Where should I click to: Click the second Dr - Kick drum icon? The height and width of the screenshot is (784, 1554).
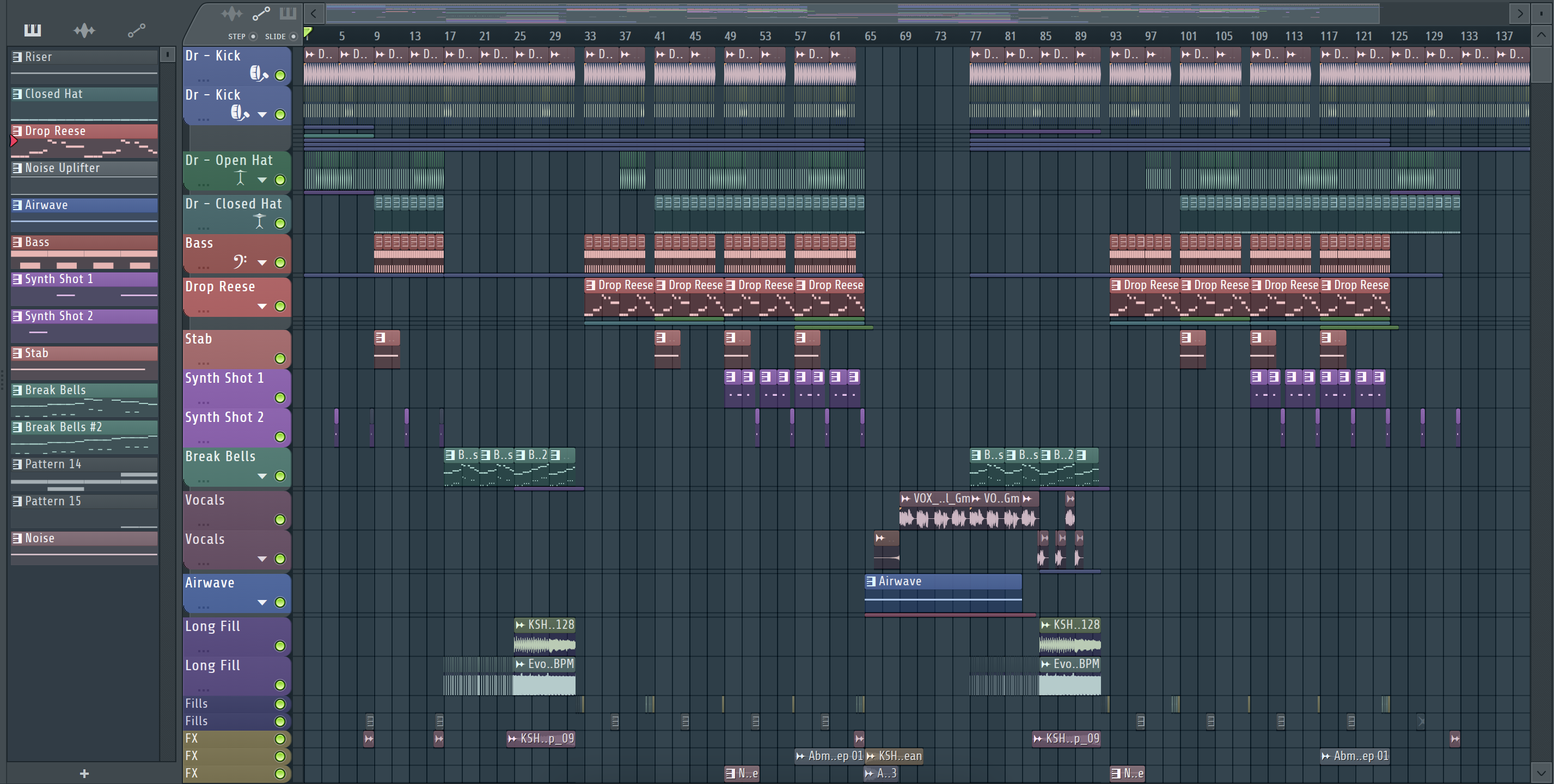(240, 113)
